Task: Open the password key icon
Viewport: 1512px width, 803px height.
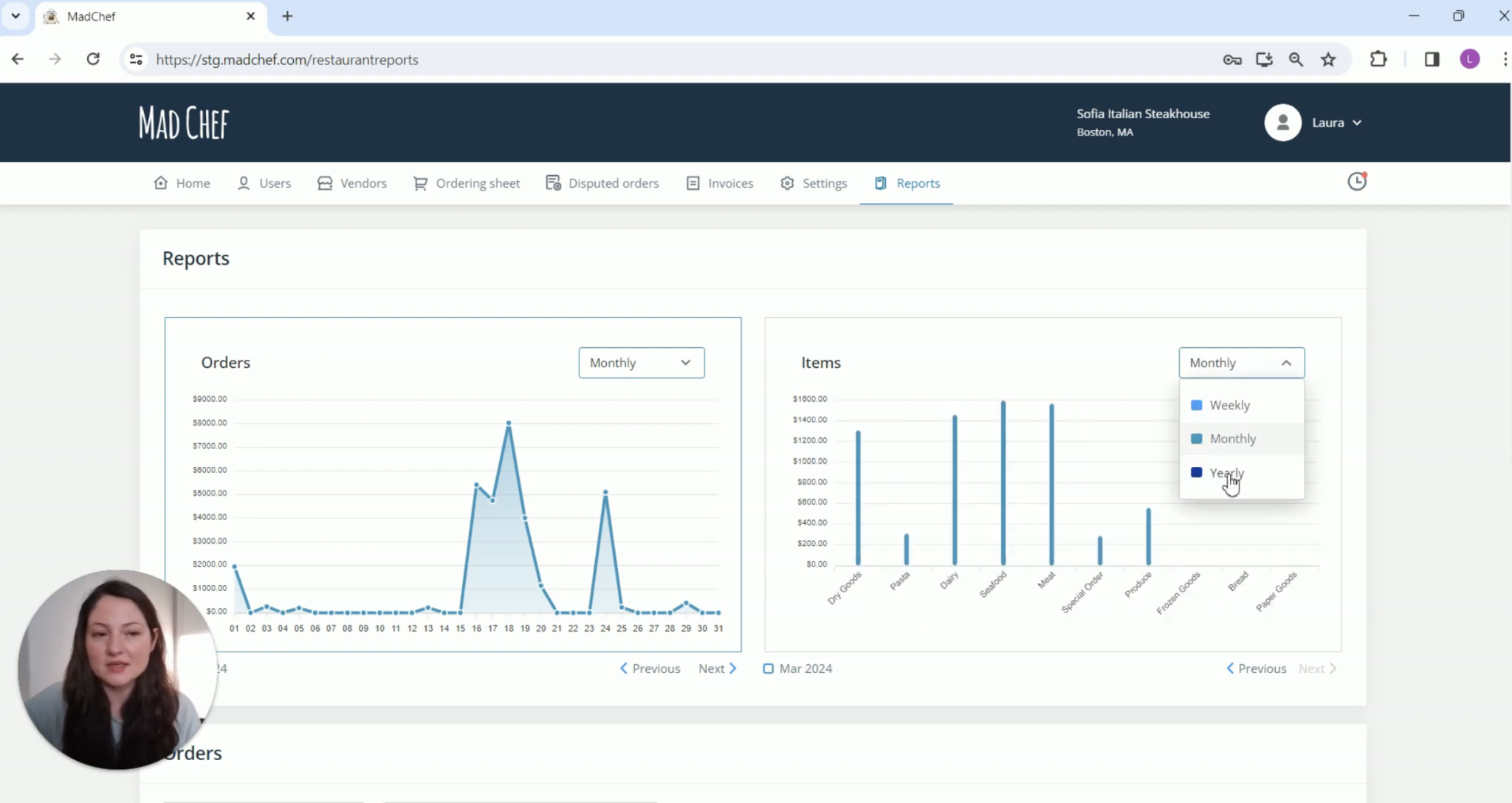Action: click(1232, 60)
